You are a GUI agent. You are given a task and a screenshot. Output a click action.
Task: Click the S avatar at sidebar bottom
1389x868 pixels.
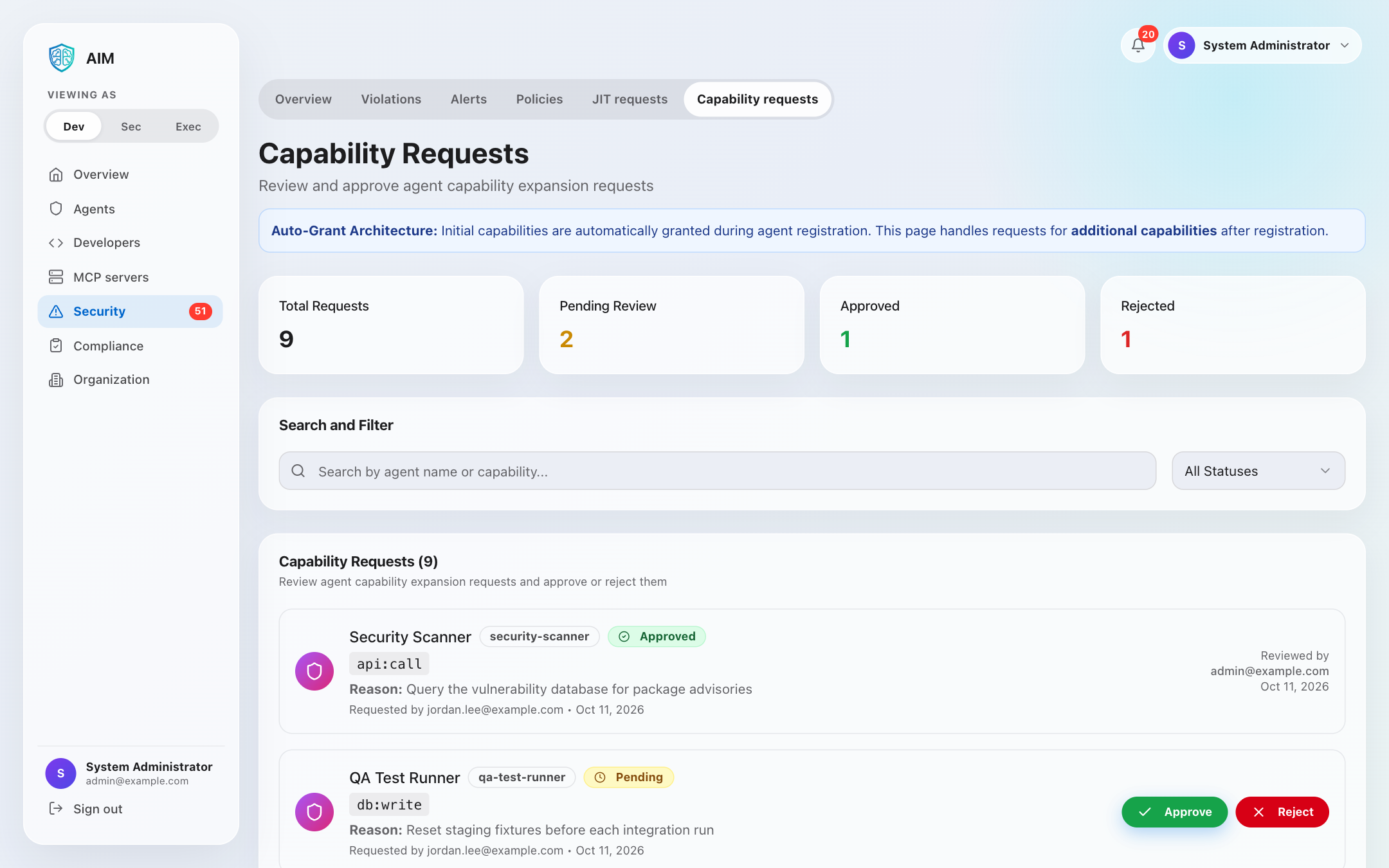coord(61,773)
